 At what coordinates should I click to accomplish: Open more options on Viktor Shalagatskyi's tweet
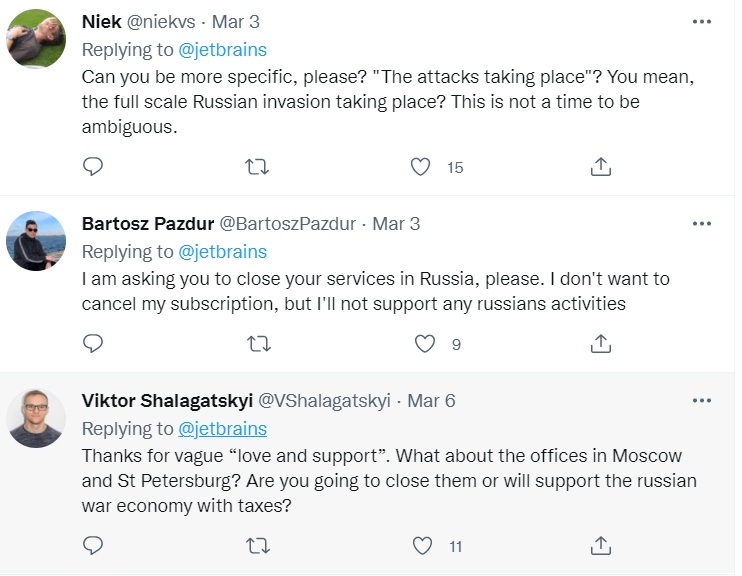tap(701, 400)
